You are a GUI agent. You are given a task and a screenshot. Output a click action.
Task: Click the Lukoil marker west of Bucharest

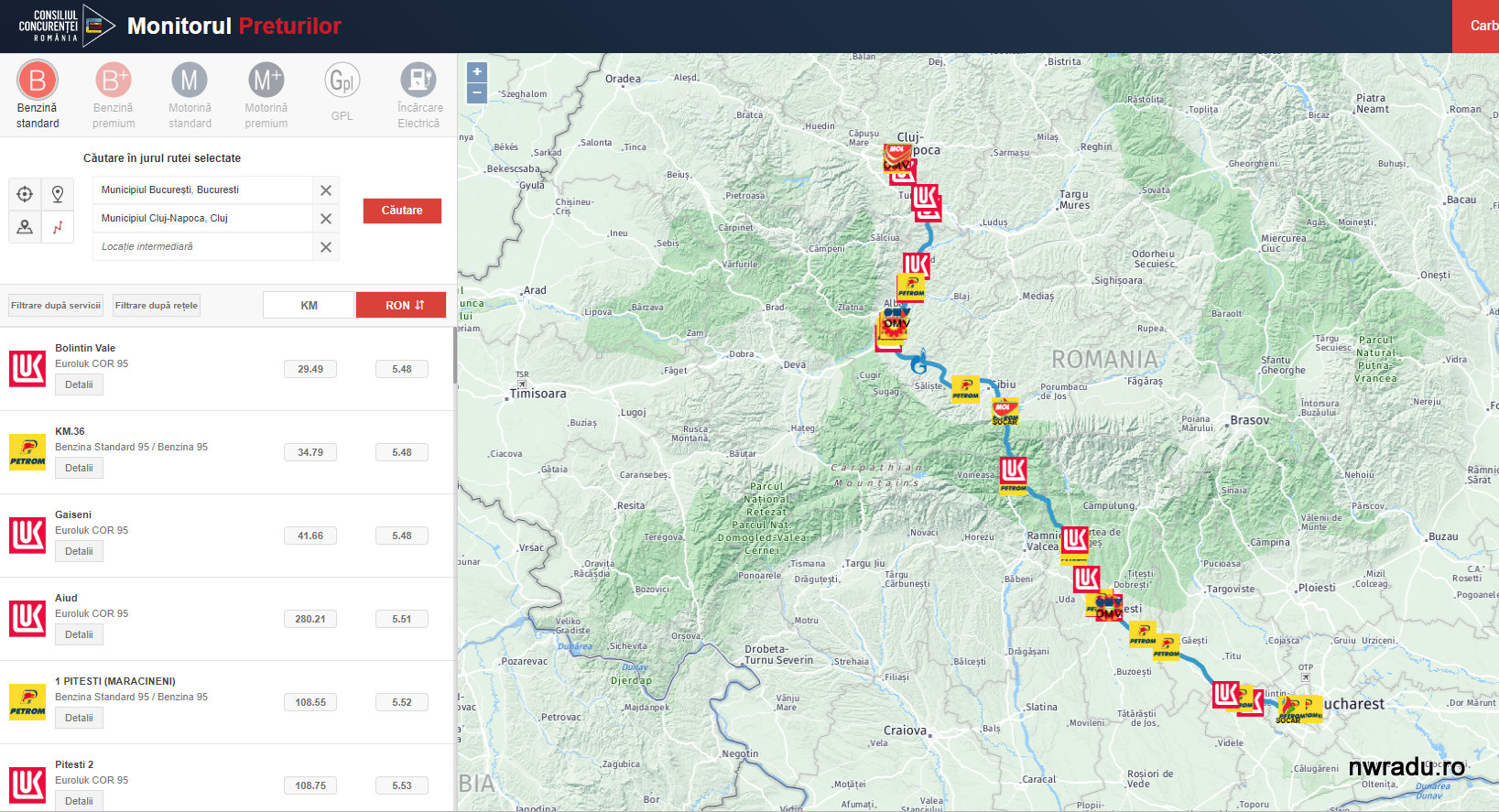tap(1226, 694)
